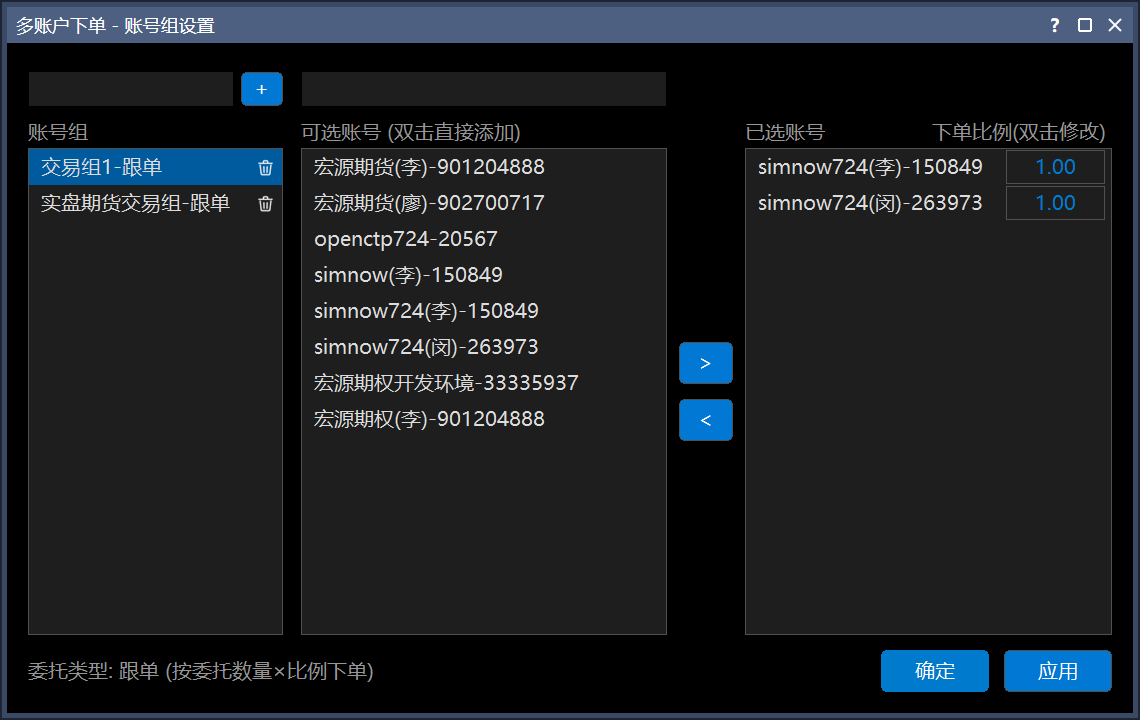Close the 账号组设置 dialog

pyautogui.click(x=1115, y=25)
